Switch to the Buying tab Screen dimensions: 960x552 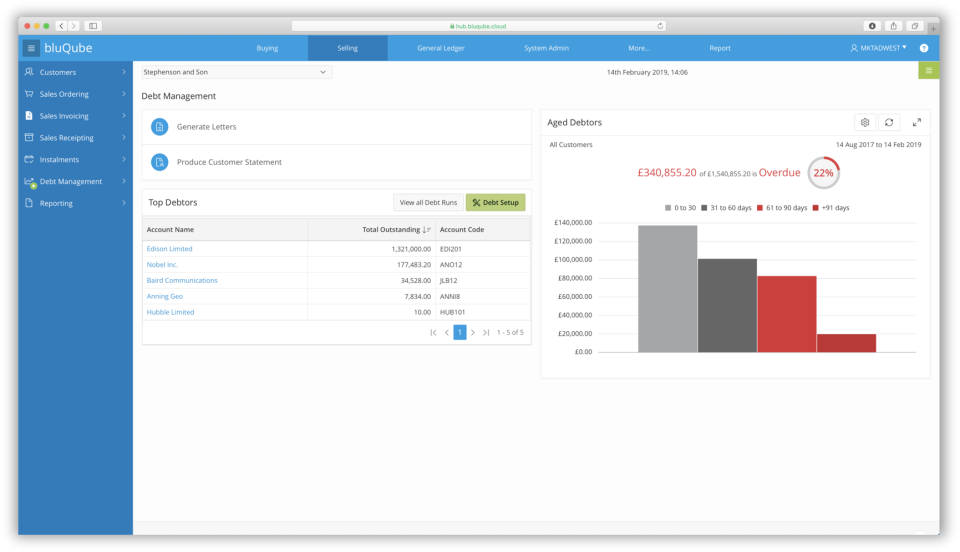(x=267, y=48)
